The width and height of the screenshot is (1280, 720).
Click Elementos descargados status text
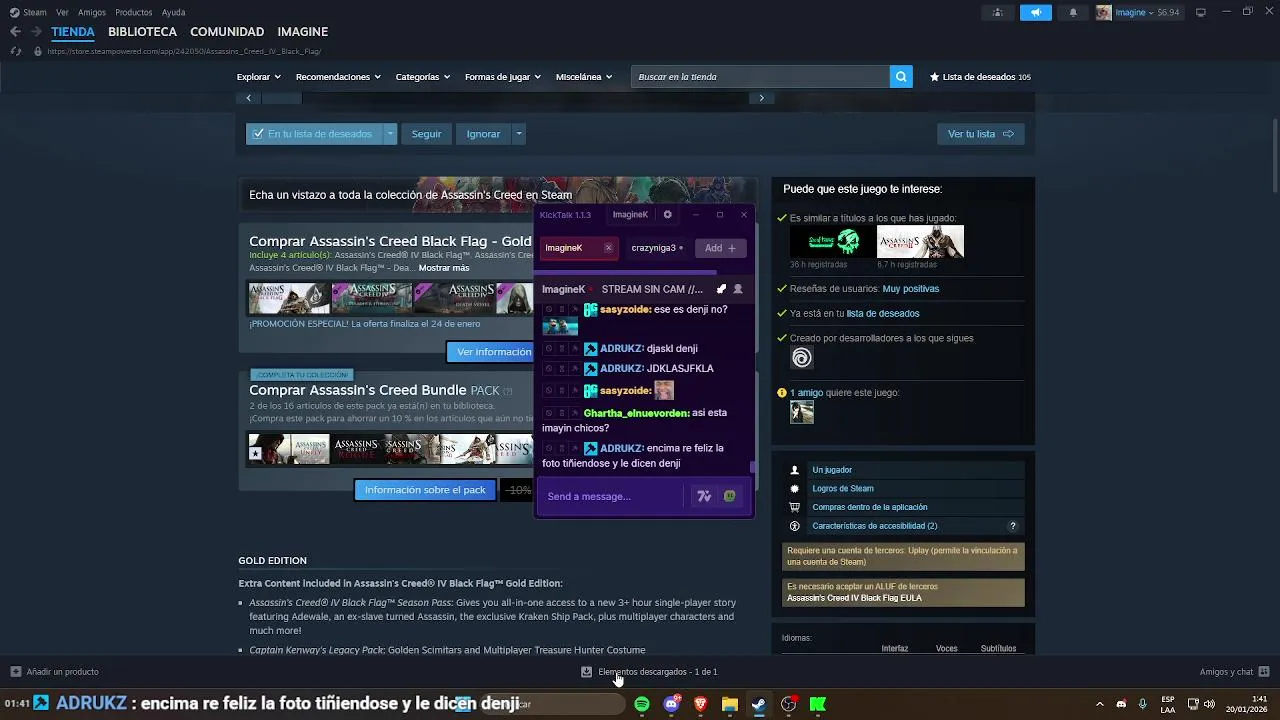click(657, 672)
